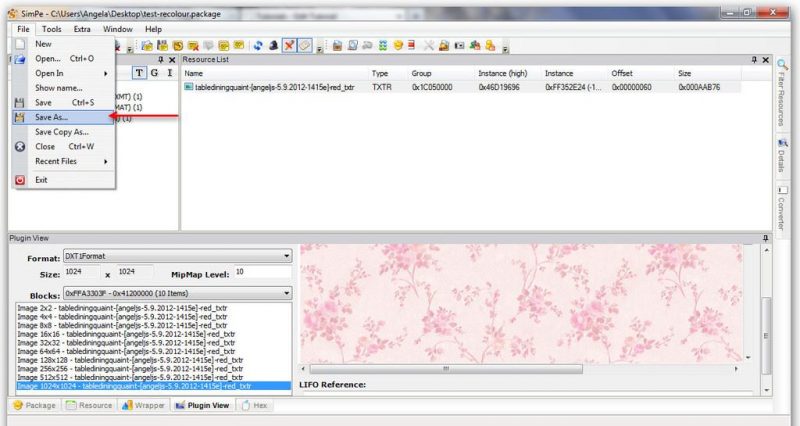This screenshot has width=800, height=426.
Task: Click the crossed tools toolbar icon
Action: 429,46
